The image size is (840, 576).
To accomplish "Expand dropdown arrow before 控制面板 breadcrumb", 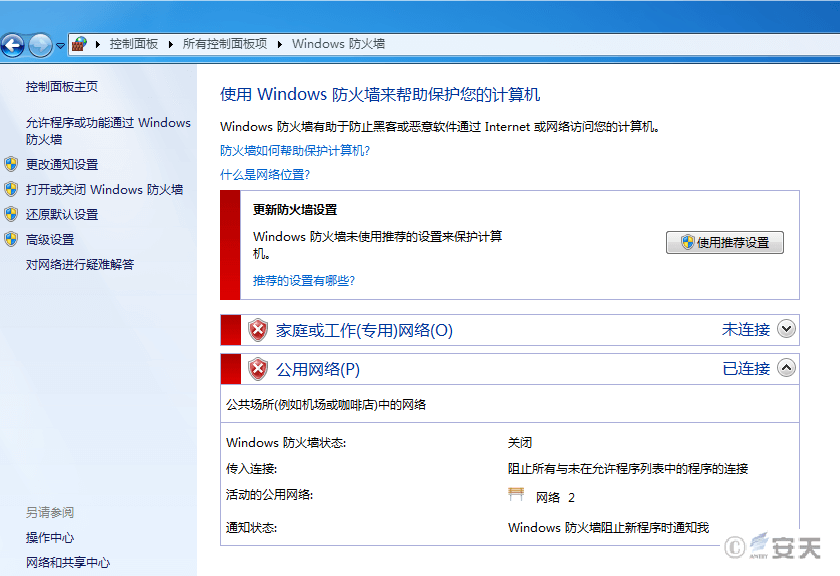I will coord(98,44).
